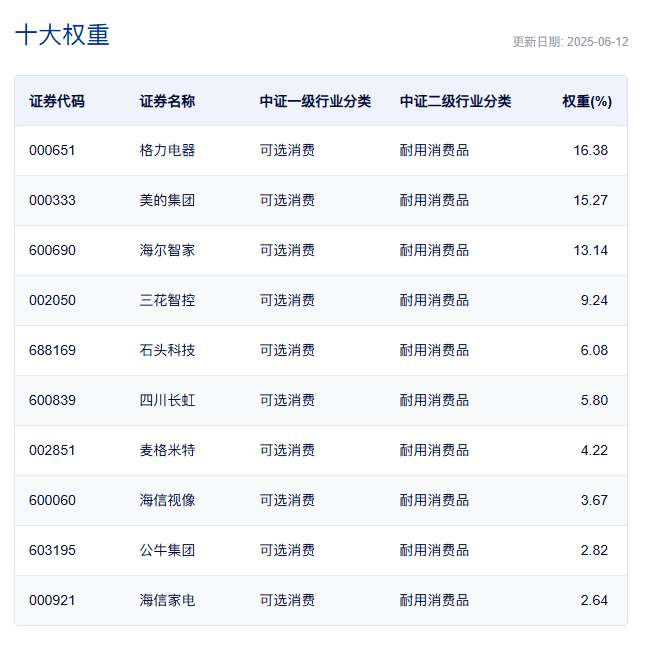
Task: Select the 美的集团 name cell
Action: [x=167, y=200]
